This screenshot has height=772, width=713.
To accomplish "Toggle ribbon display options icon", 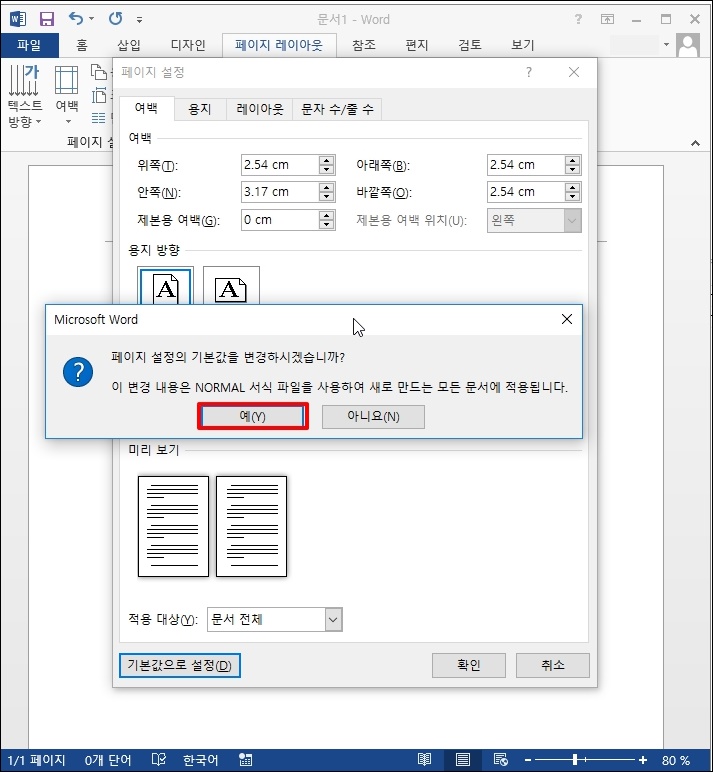I will pos(607,19).
